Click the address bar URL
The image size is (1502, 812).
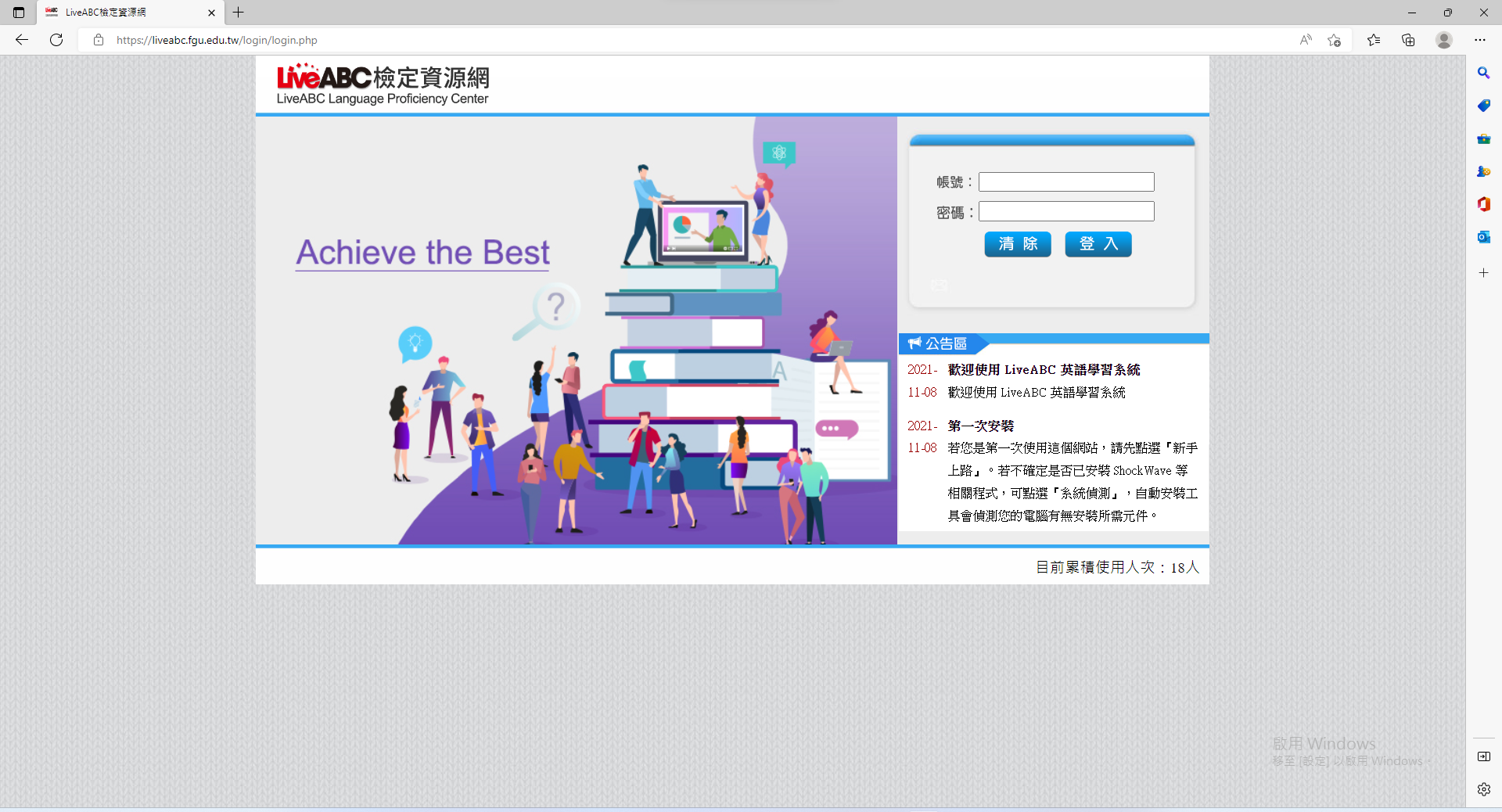click(217, 40)
